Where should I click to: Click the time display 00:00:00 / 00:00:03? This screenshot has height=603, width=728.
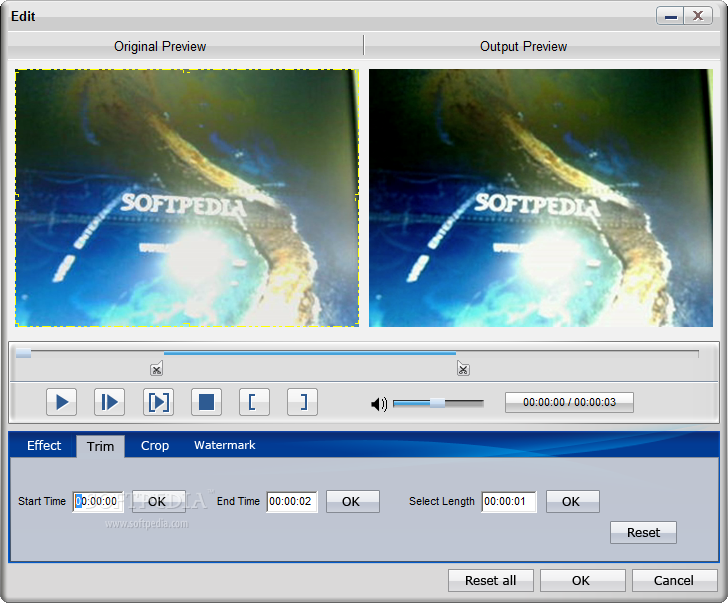tap(569, 402)
